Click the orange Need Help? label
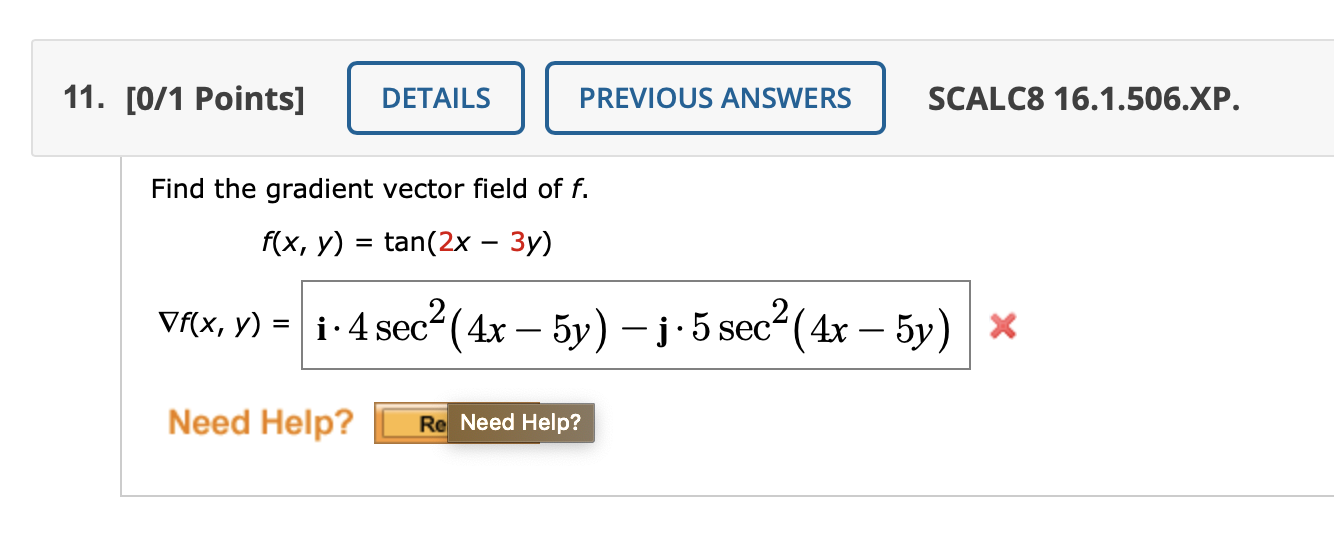Image resolution: width=1334 pixels, height=538 pixels. coord(261,422)
